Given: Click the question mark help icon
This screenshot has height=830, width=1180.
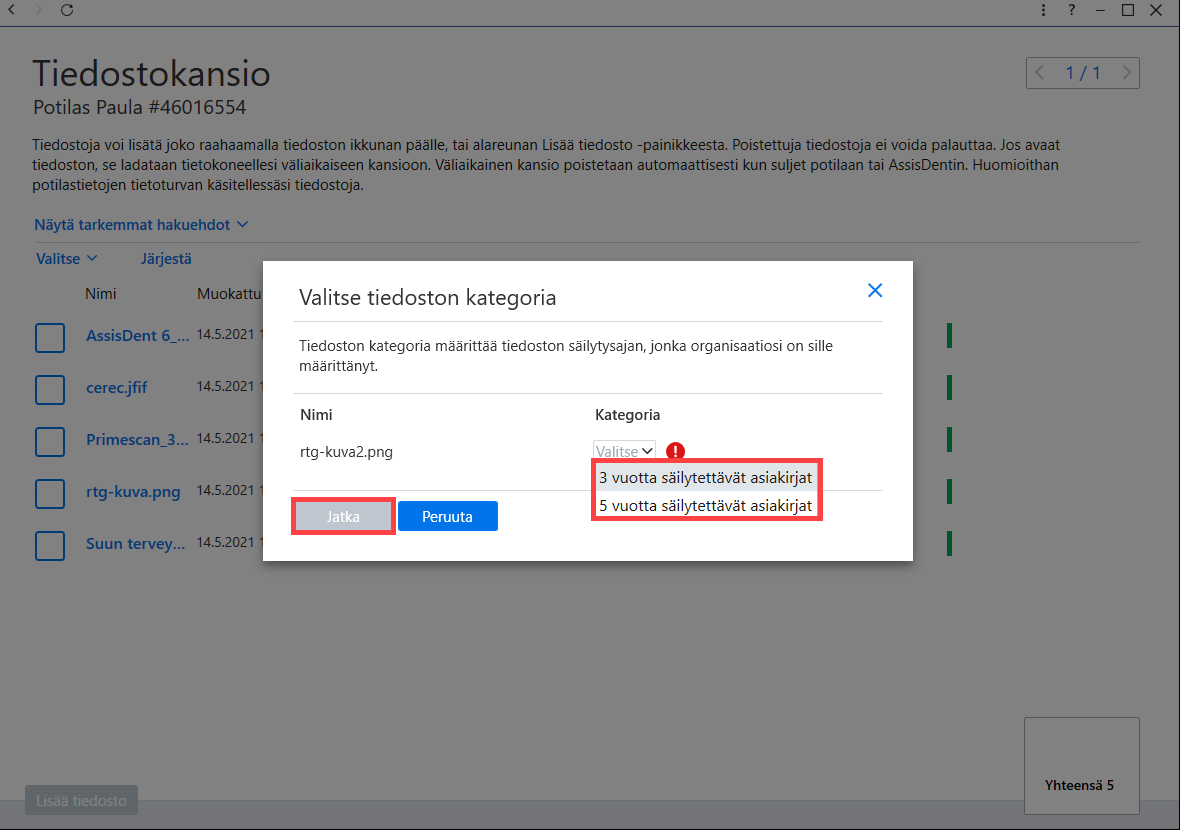Looking at the screenshot, I should pyautogui.click(x=1072, y=10).
